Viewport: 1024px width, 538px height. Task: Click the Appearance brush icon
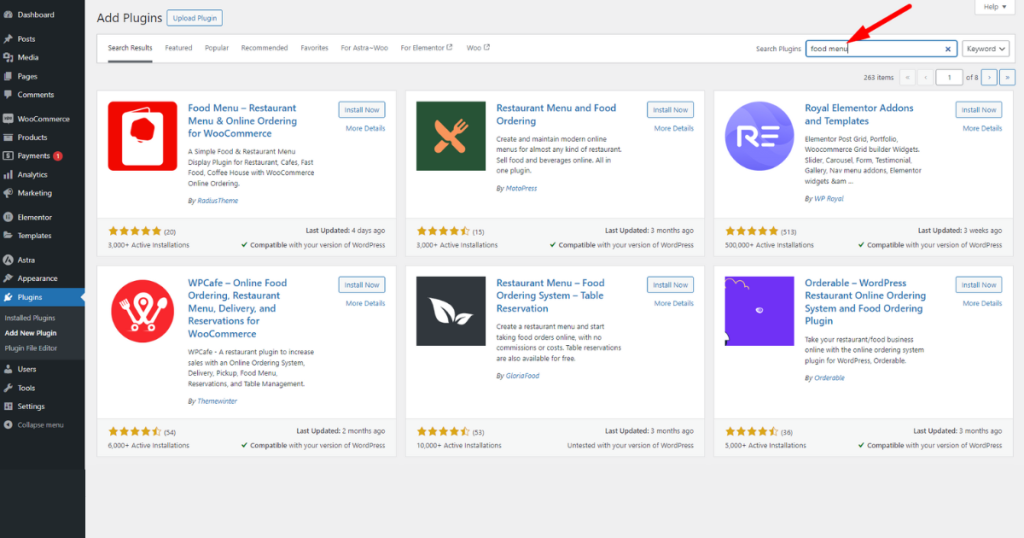8,278
